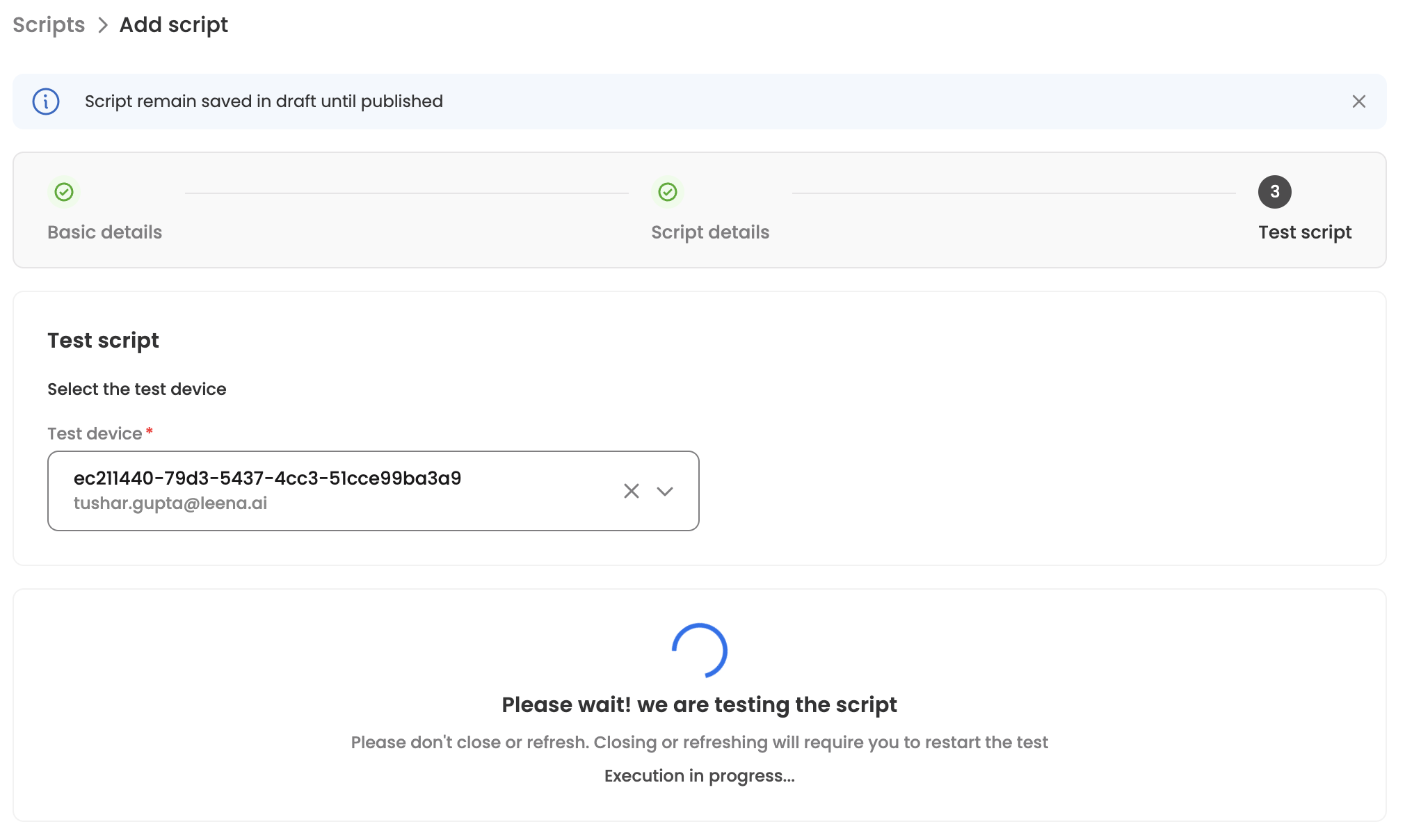This screenshot has height=840, width=1405.
Task: Click the Basic details green checkmark icon
Action: coord(64,192)
